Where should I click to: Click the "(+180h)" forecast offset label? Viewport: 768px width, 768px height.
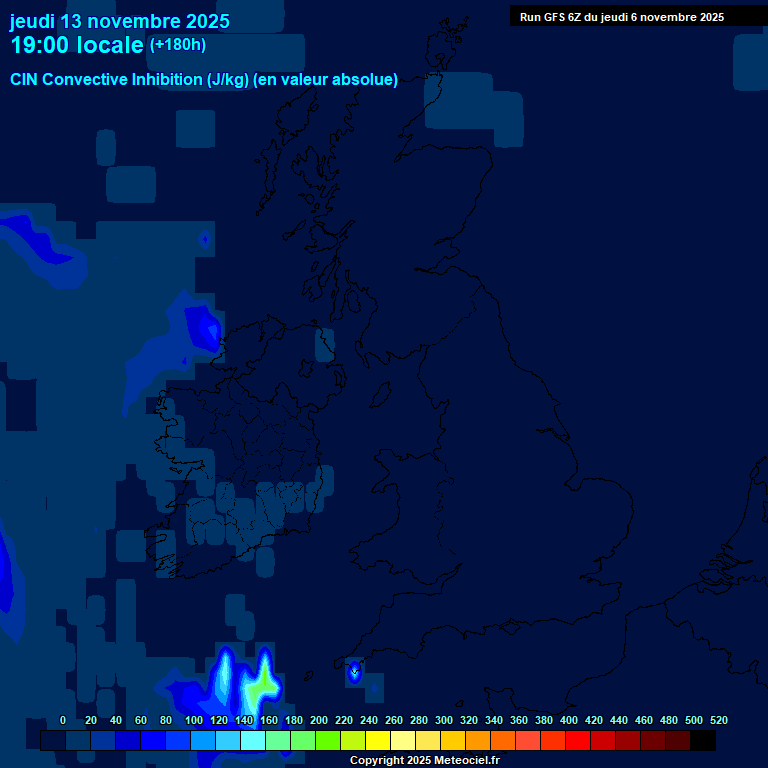coord(178,45)
